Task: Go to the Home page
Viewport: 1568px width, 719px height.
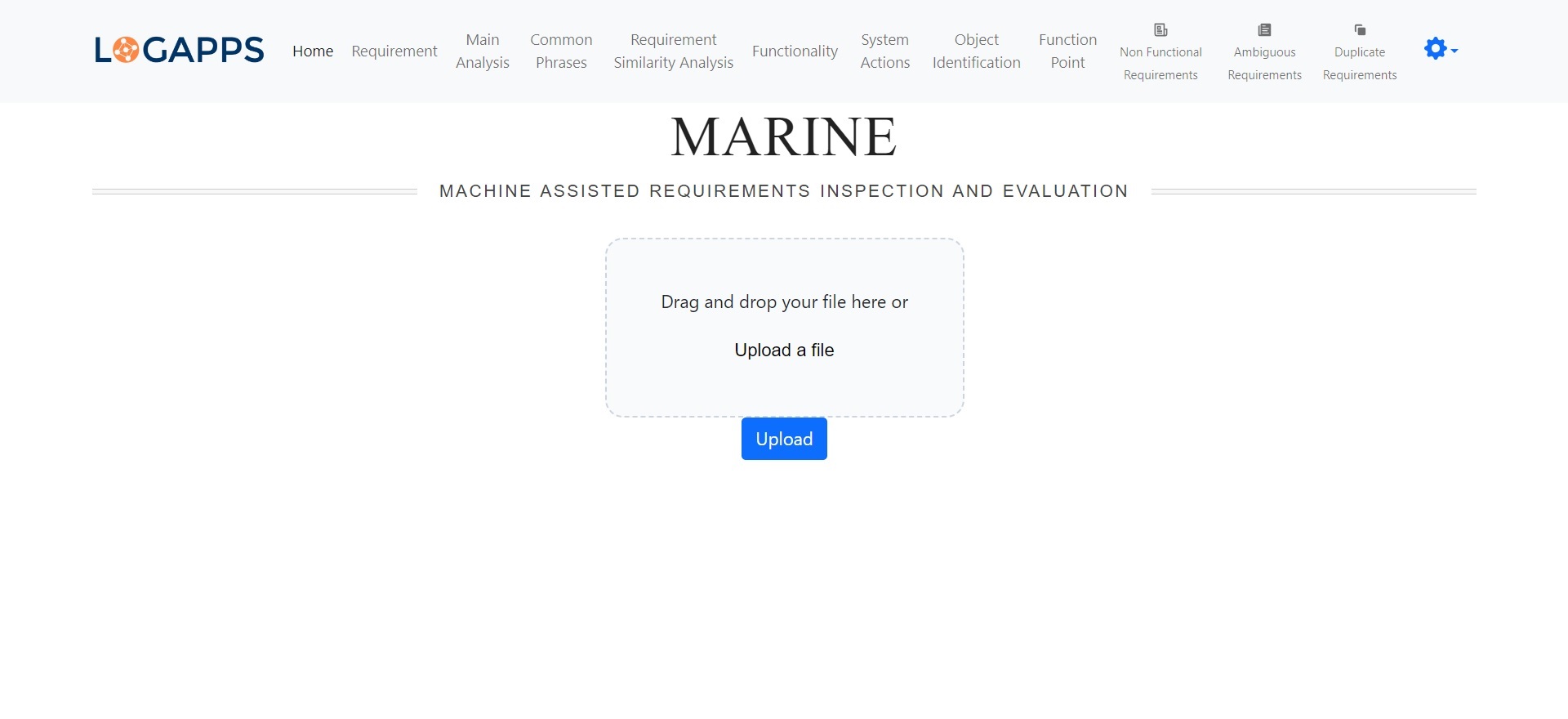Action: [313, 51]
